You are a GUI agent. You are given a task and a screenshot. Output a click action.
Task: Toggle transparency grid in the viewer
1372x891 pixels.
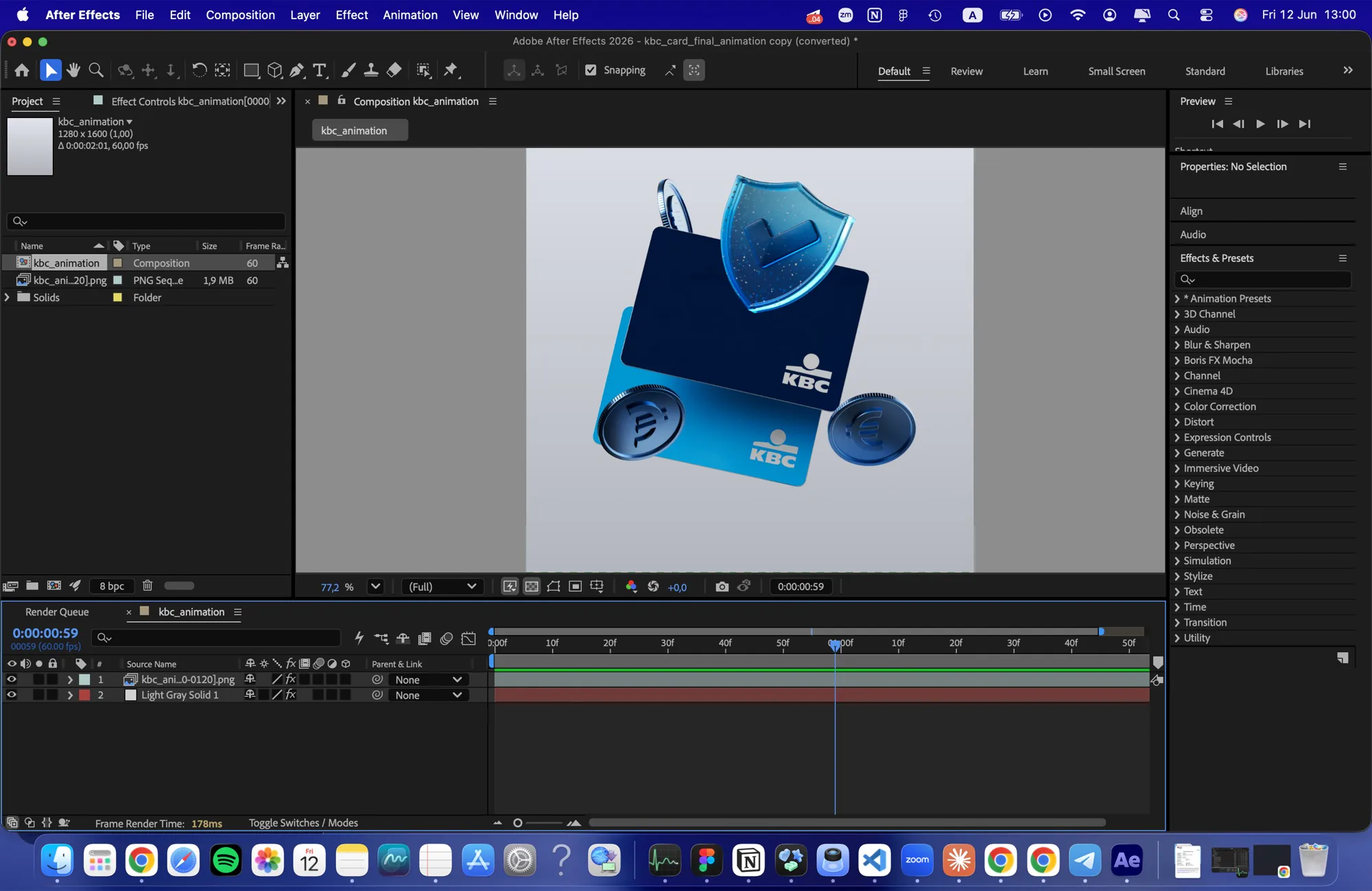point(532,586)
